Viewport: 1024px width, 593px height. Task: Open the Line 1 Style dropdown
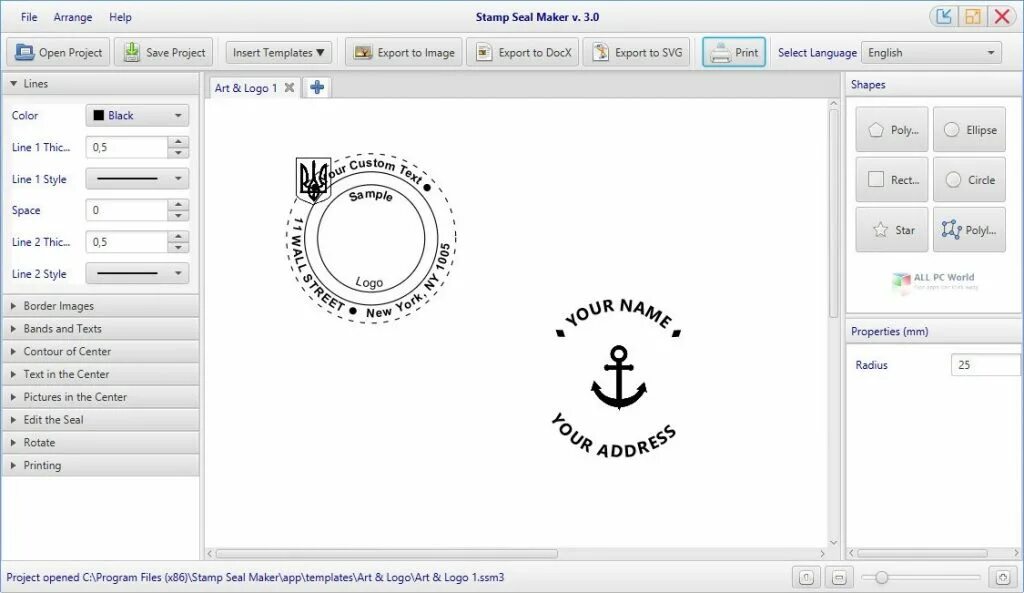pos(137,178)
